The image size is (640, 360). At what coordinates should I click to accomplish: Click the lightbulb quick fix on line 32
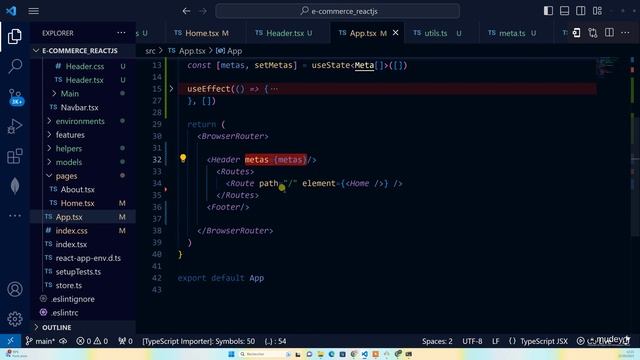coord(183,158)
